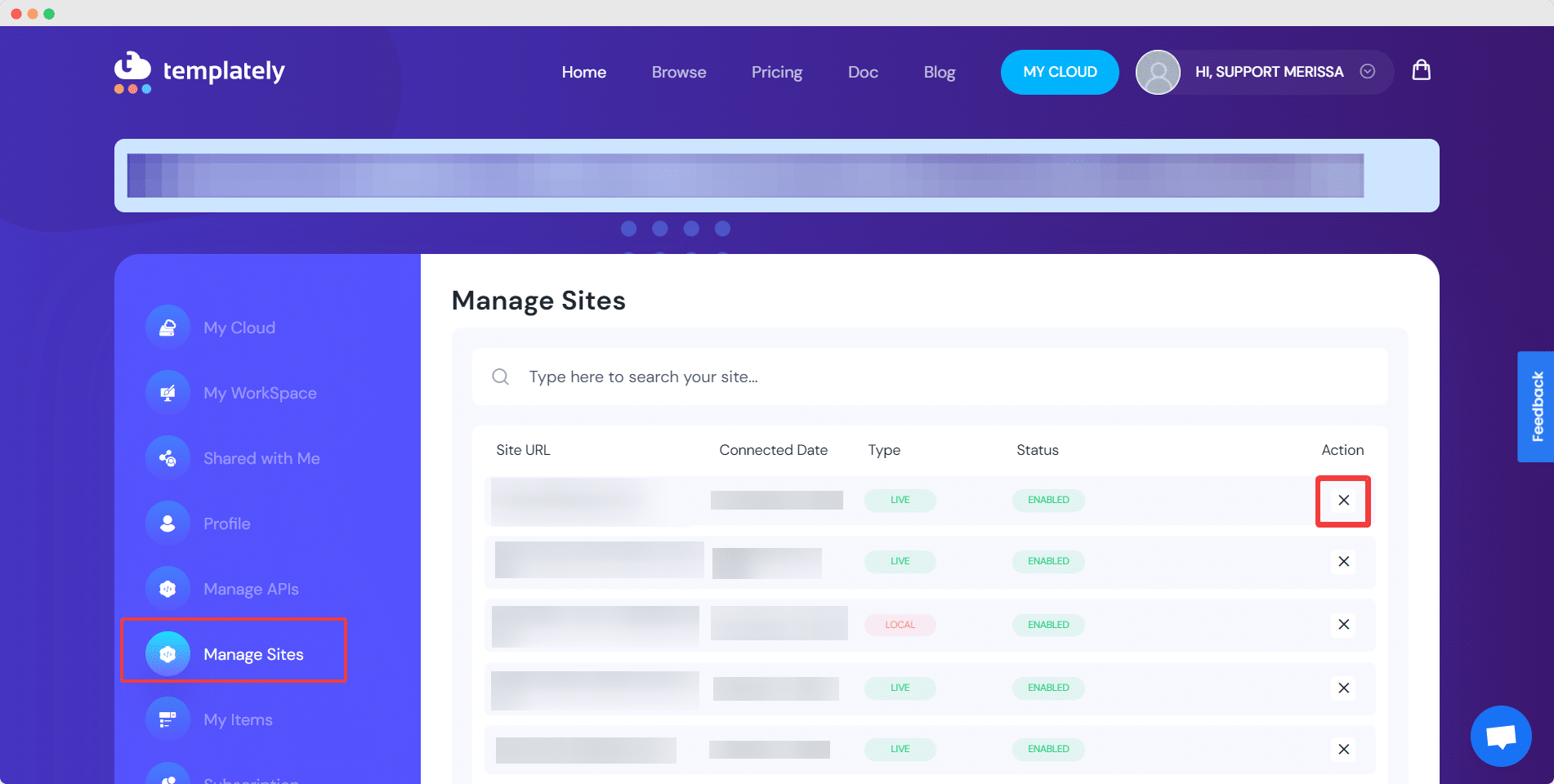Click the user avatar picture

point(1158,72)
